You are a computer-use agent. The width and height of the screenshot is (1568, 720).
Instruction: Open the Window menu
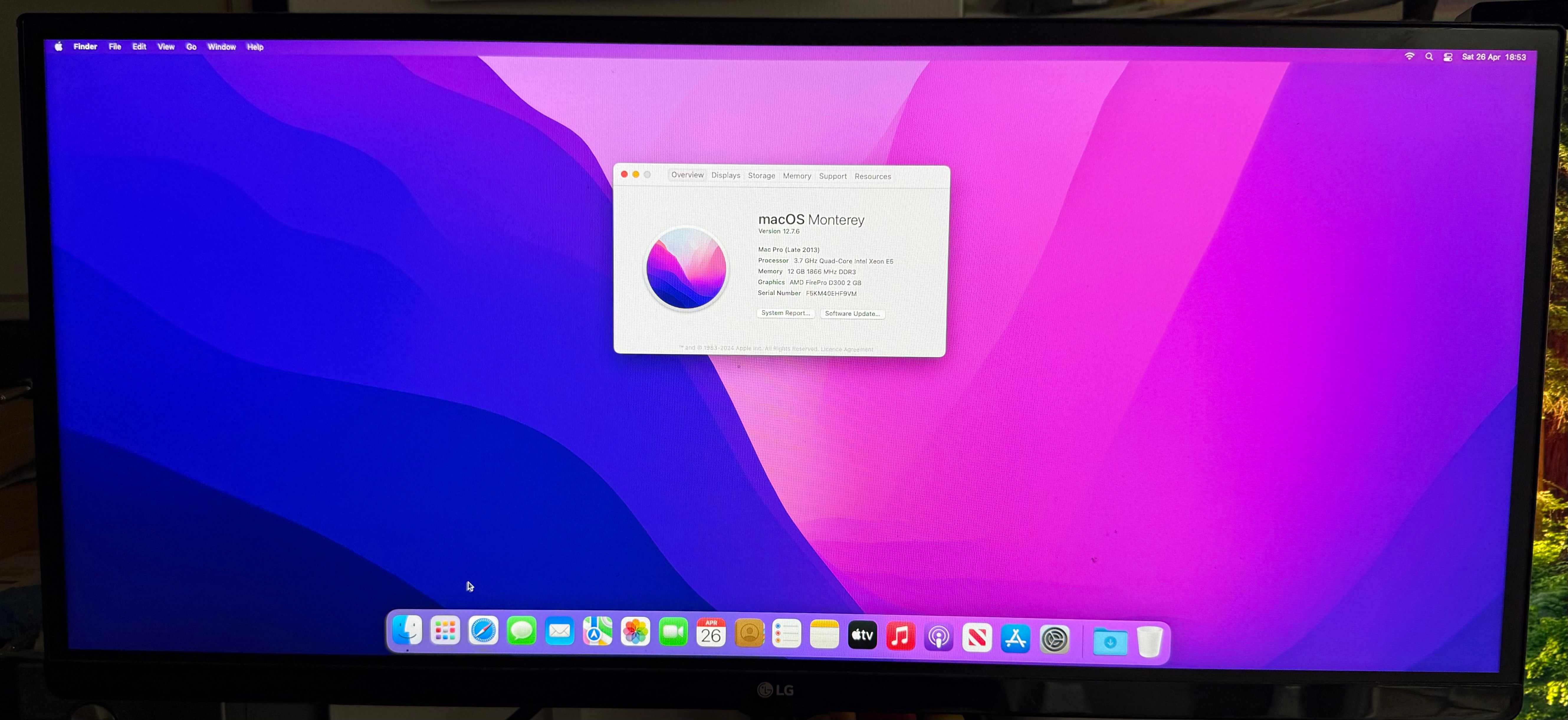(x=221, y=47)
